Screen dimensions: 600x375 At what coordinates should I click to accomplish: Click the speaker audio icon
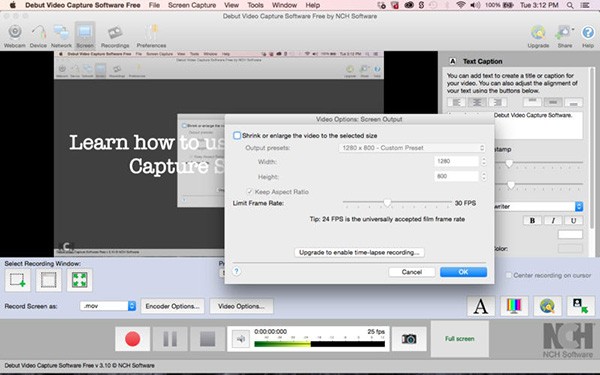tap(241, 339)
